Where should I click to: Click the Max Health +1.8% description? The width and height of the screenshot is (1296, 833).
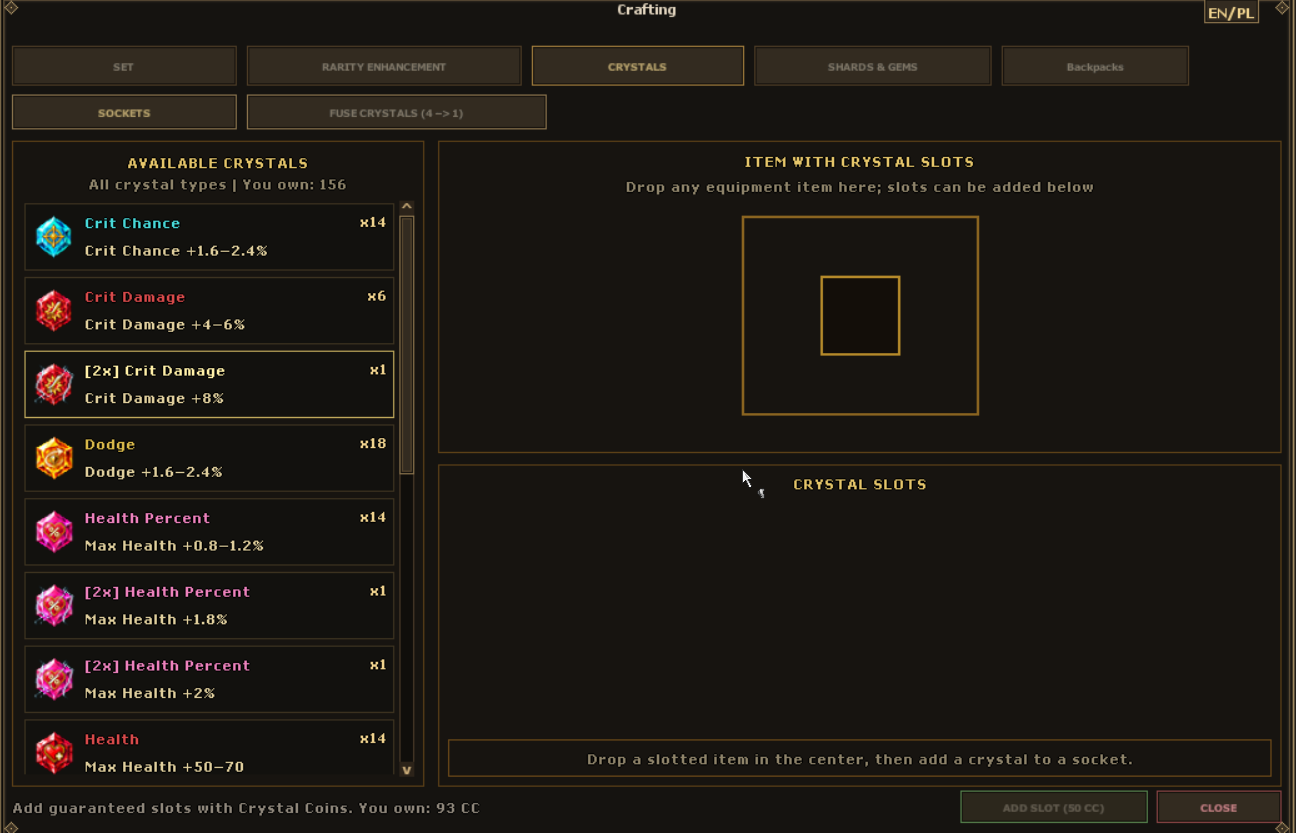[x=156, y=620]
